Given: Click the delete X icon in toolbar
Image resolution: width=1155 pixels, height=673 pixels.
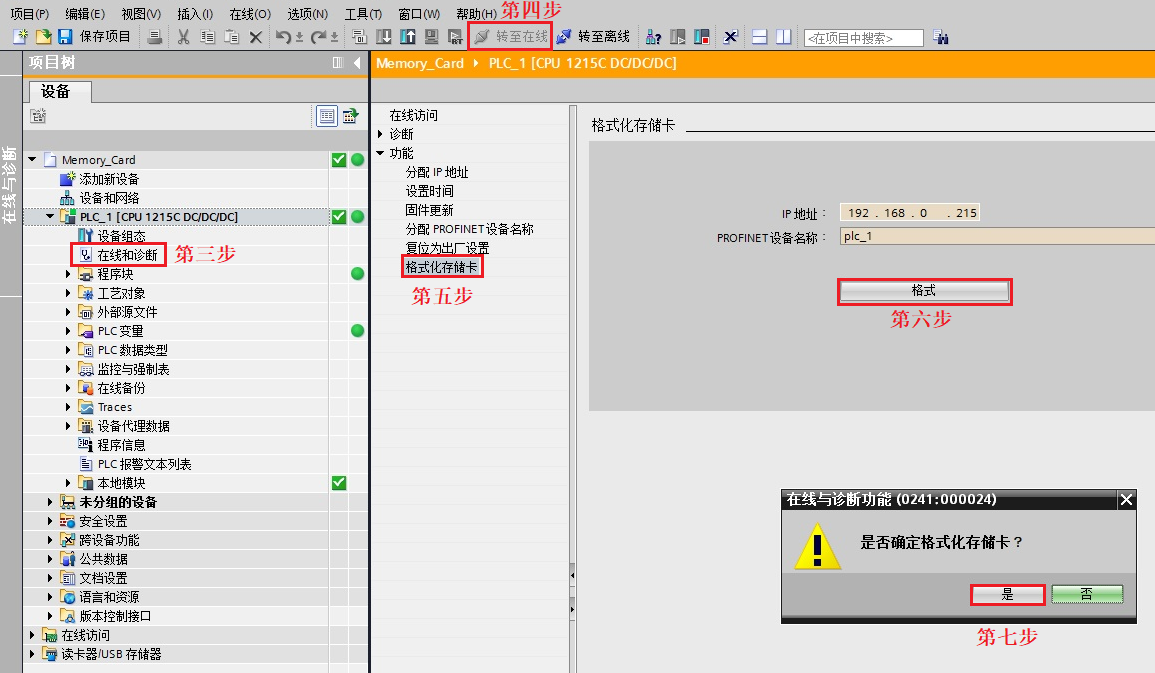Looking at the screenshot, I should (256, 37).
